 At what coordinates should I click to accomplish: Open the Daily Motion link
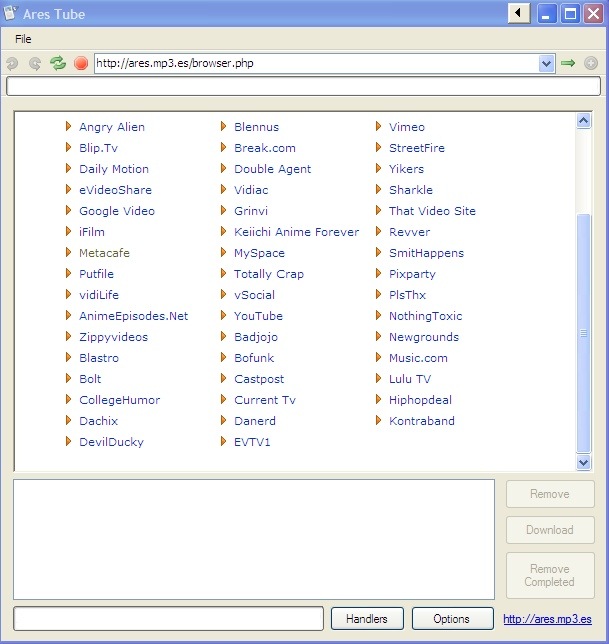click(114, 169)
